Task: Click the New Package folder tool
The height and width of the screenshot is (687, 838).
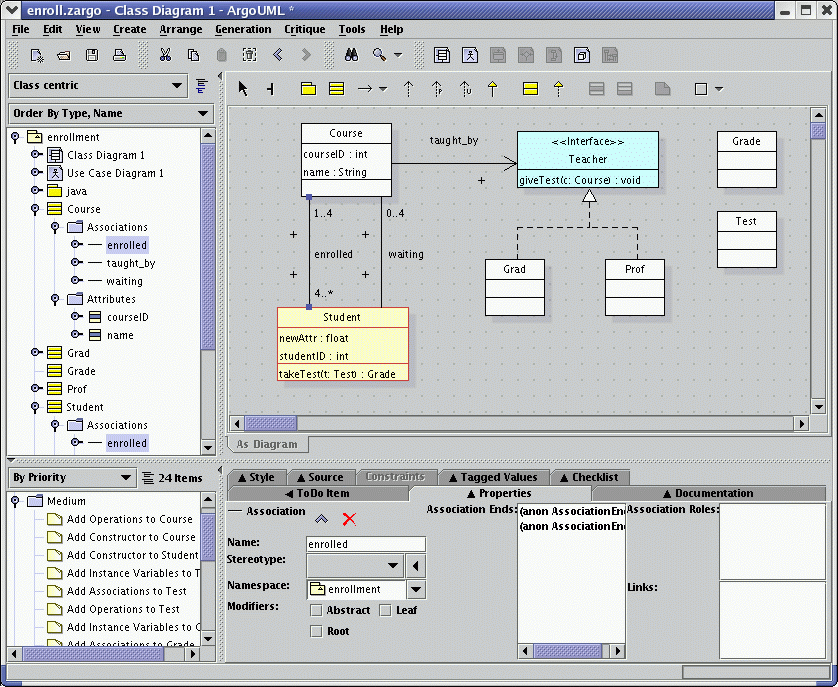Action: point(308,89)
